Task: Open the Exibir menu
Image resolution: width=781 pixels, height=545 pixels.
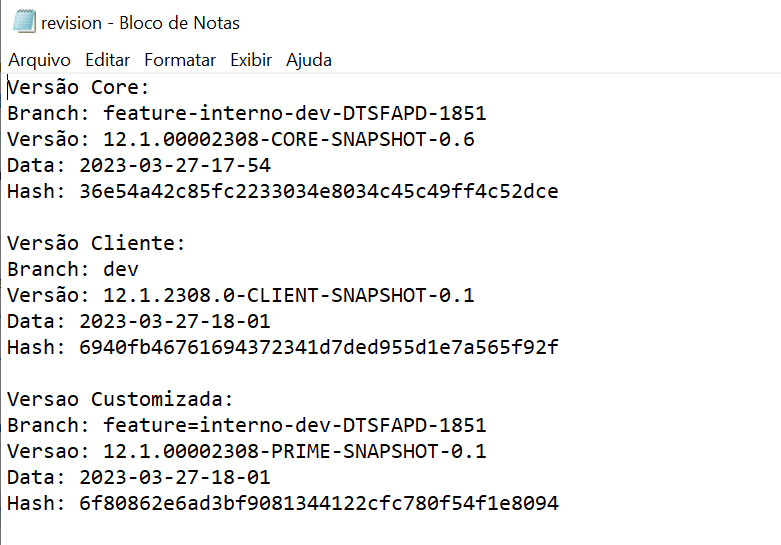Action: (x=251, y=60)
